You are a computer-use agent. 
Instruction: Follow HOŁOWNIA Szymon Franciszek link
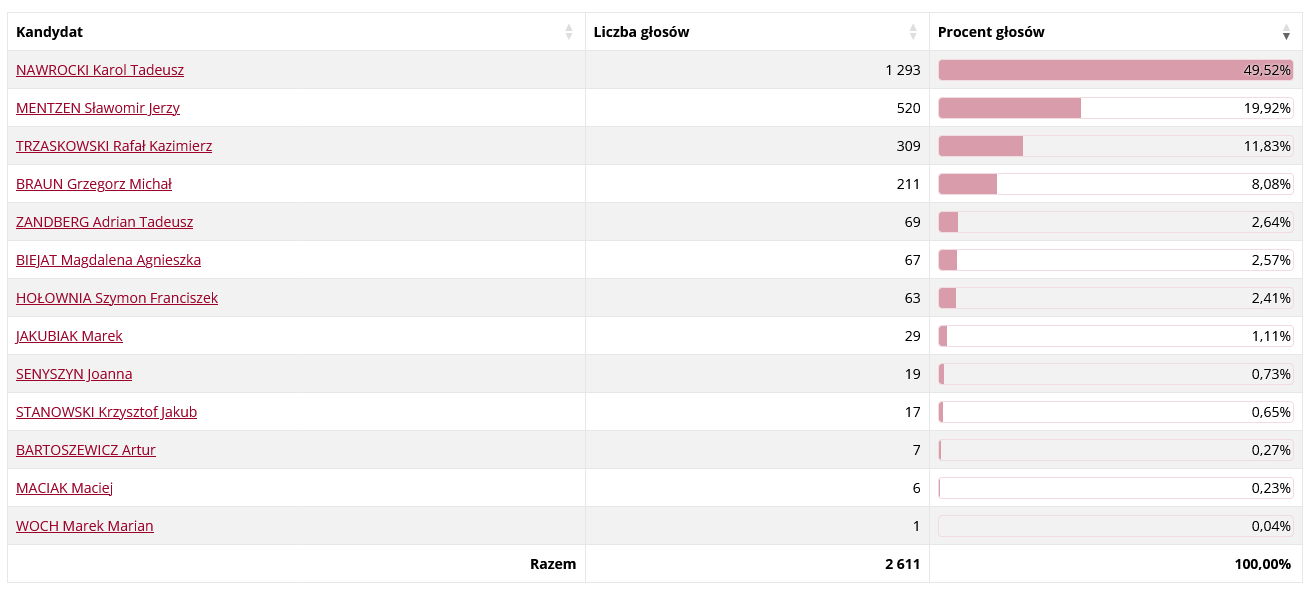tap(117, 298)
